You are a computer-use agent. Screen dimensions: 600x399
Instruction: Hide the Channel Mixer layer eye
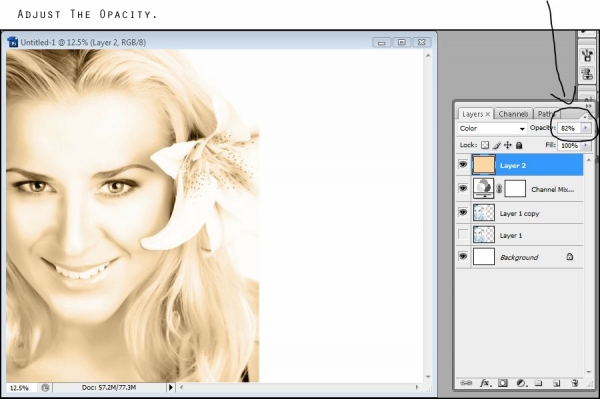pos(463,188)
